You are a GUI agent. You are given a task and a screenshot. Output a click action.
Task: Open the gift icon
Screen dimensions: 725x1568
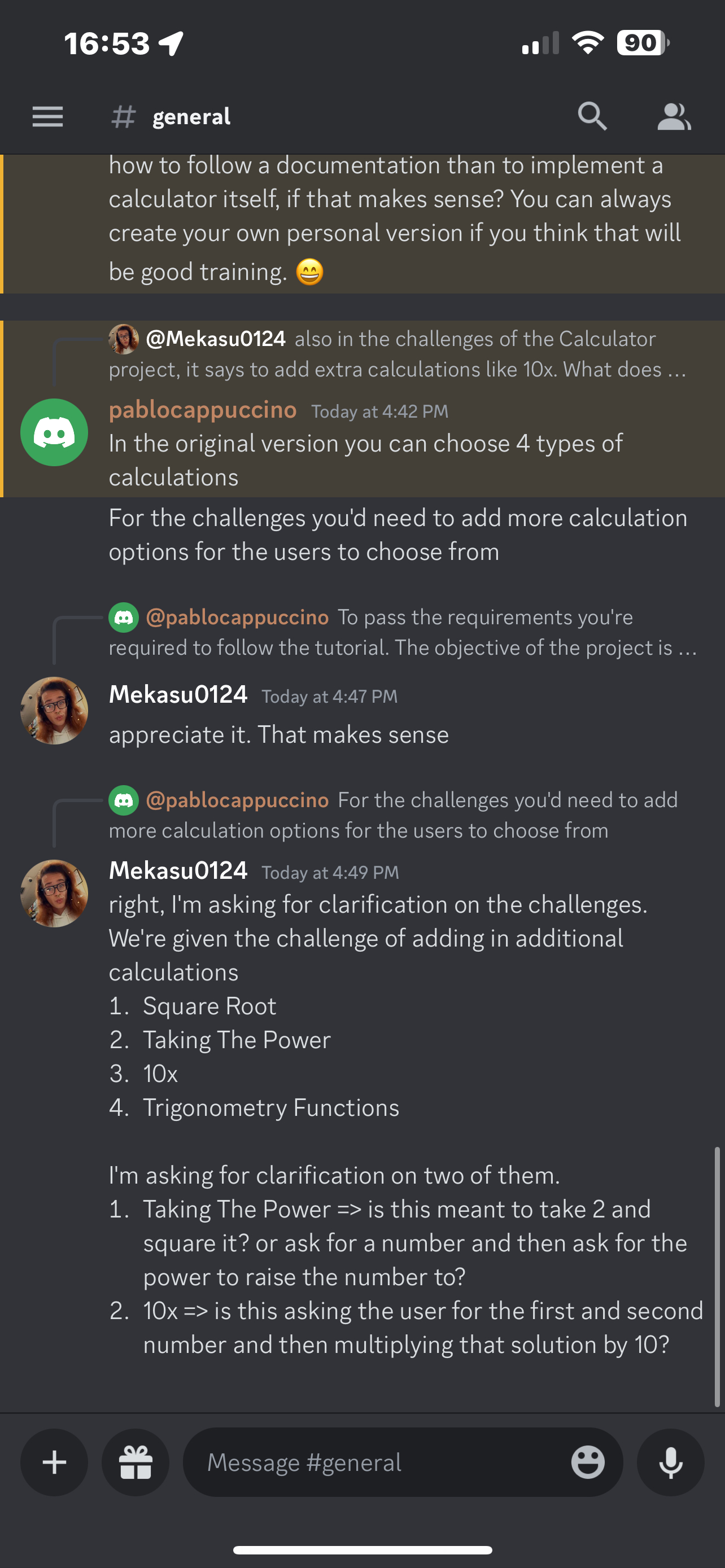(135, 1462)
